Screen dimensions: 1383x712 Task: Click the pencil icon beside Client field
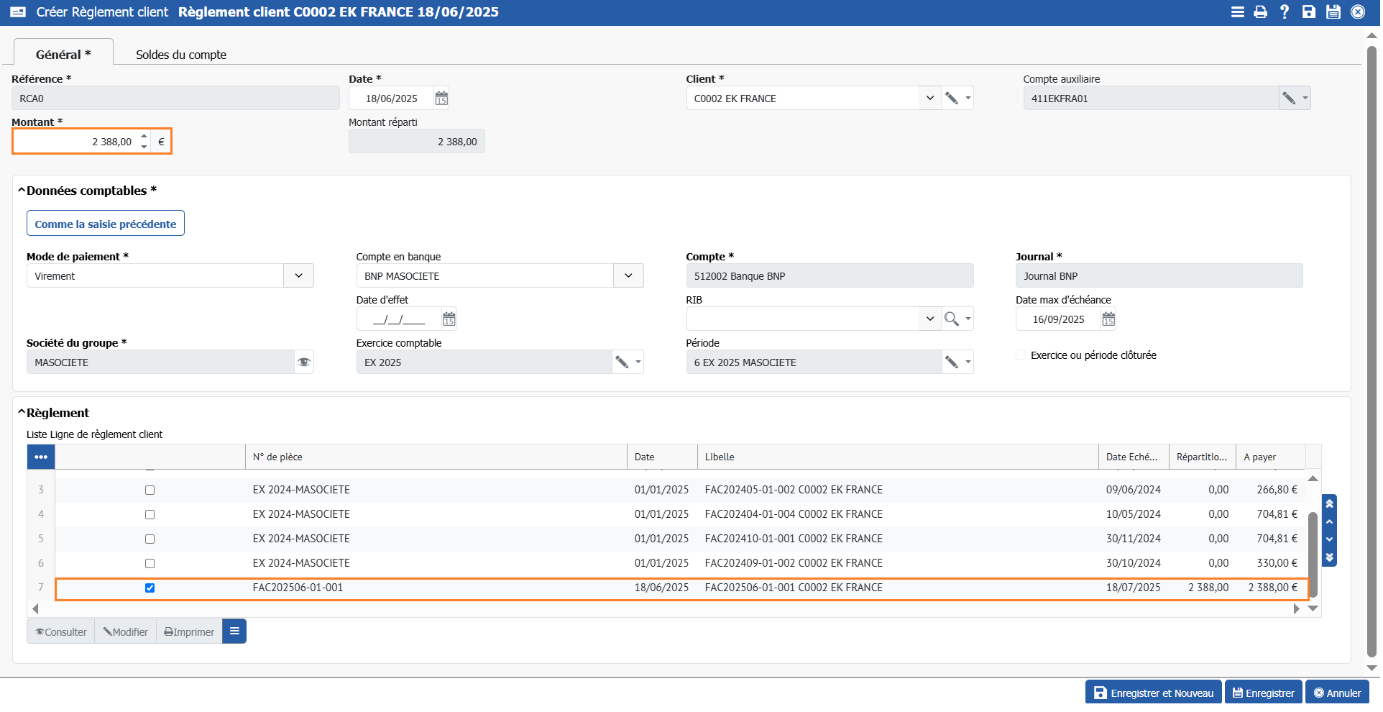pos(951,98)
